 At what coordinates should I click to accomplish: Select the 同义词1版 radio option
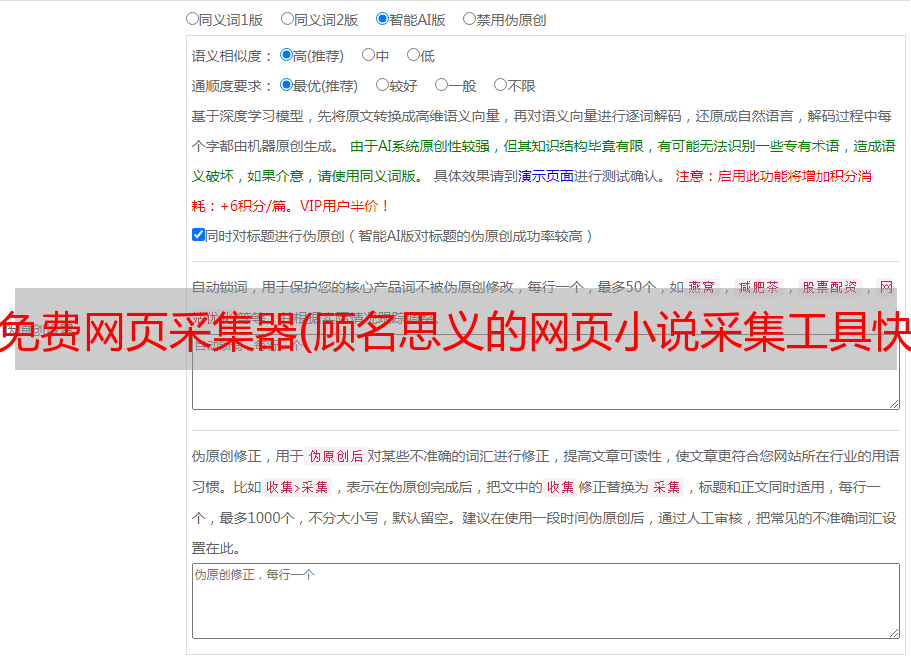tap(192, 19)
